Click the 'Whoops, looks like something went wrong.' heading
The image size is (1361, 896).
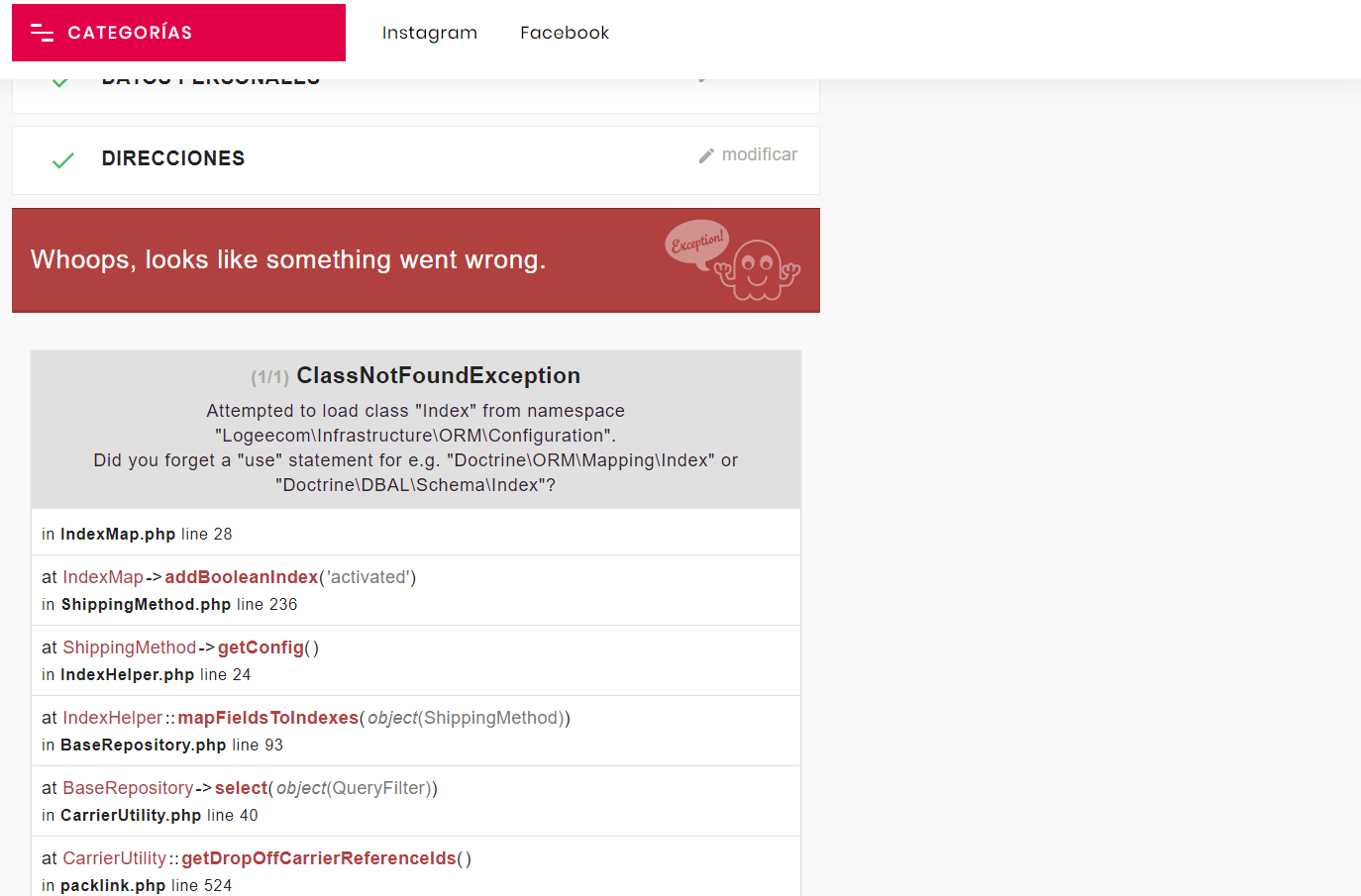tap(288, 259)
